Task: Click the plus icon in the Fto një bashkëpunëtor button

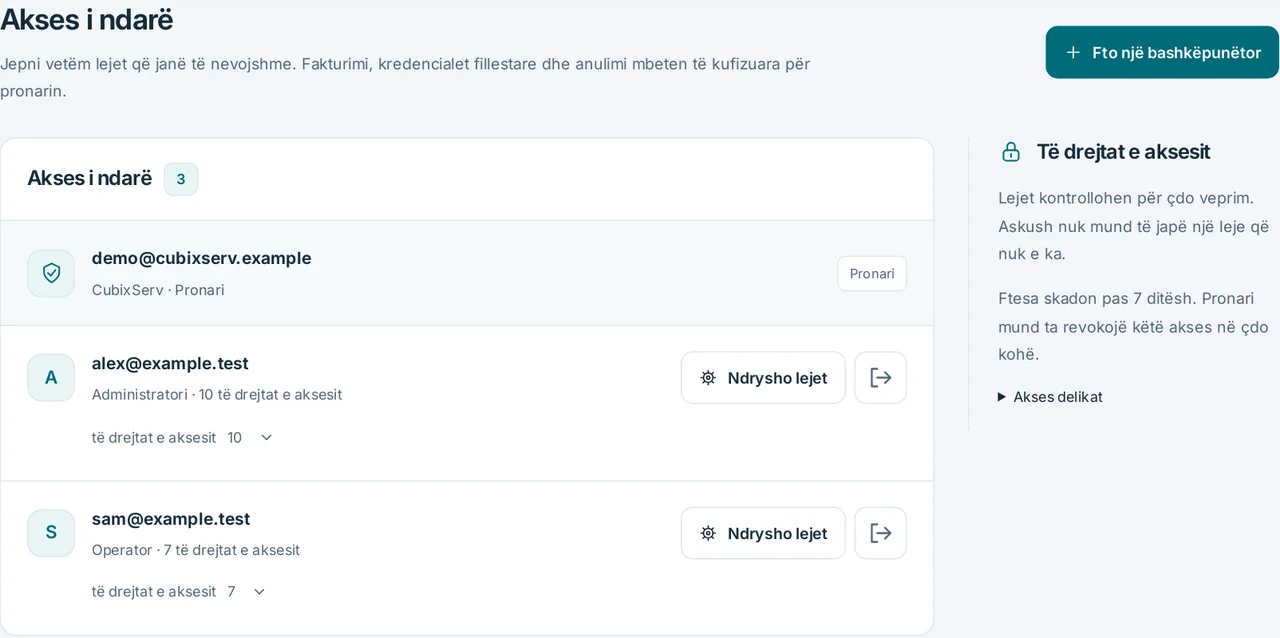Action: (x=1073, y=52)
